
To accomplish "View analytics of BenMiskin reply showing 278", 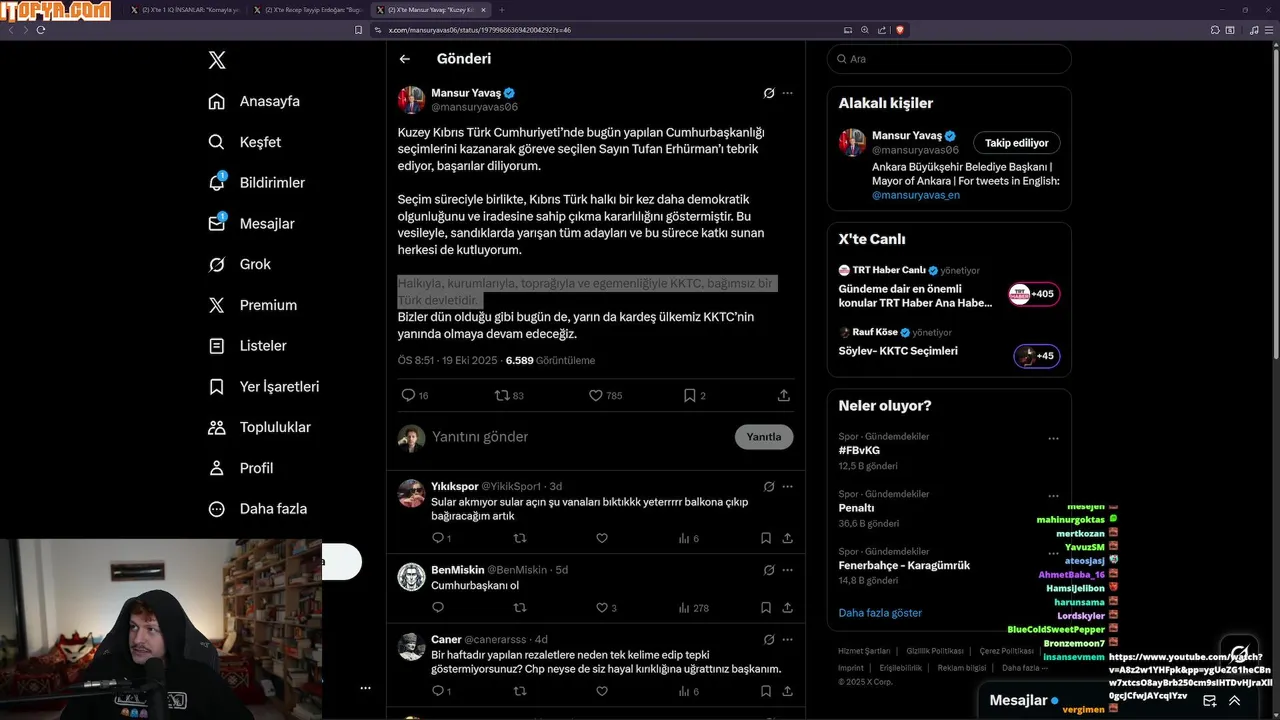I will (693, 607).
